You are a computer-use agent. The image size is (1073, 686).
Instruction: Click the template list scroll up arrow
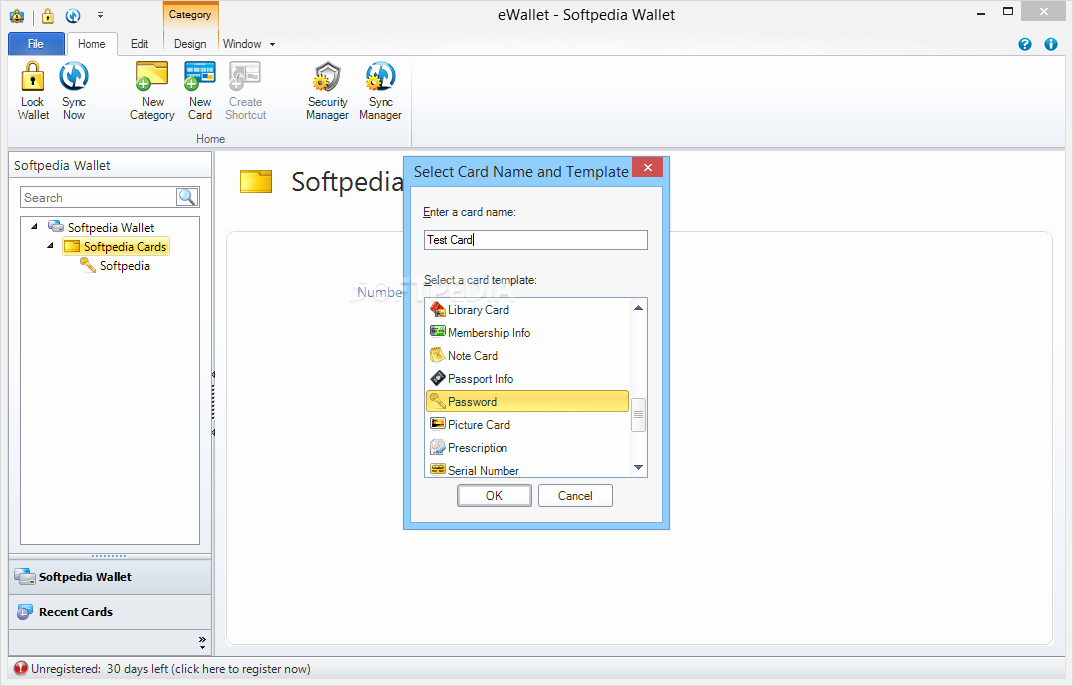(x=638, y=308)
